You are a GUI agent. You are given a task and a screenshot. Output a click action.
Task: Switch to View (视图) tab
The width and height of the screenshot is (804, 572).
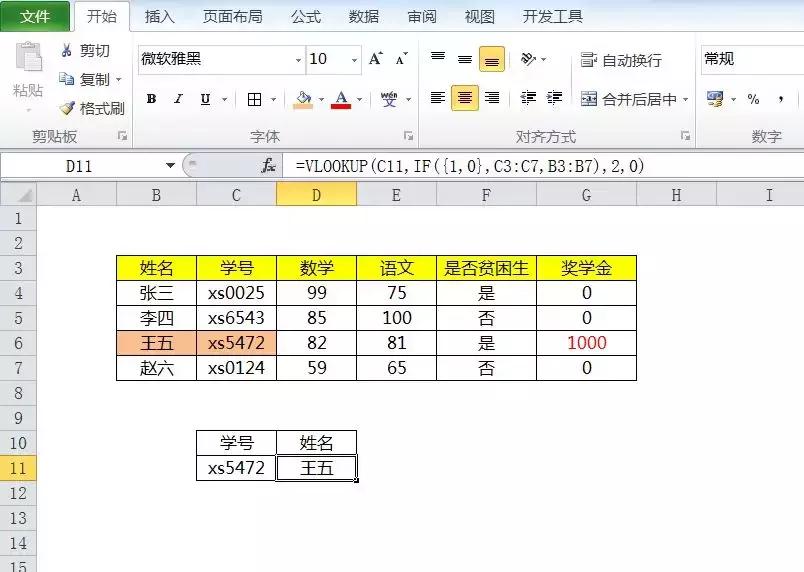point(479,16)
